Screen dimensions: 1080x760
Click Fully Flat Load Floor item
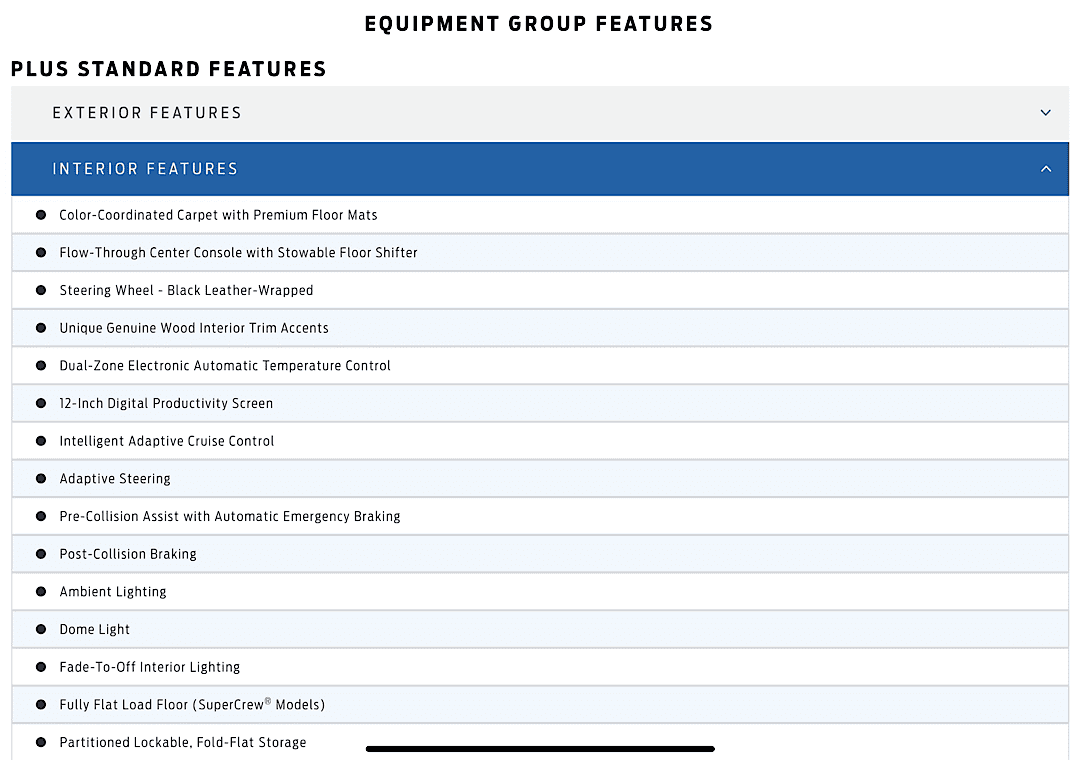click(191, 705)
